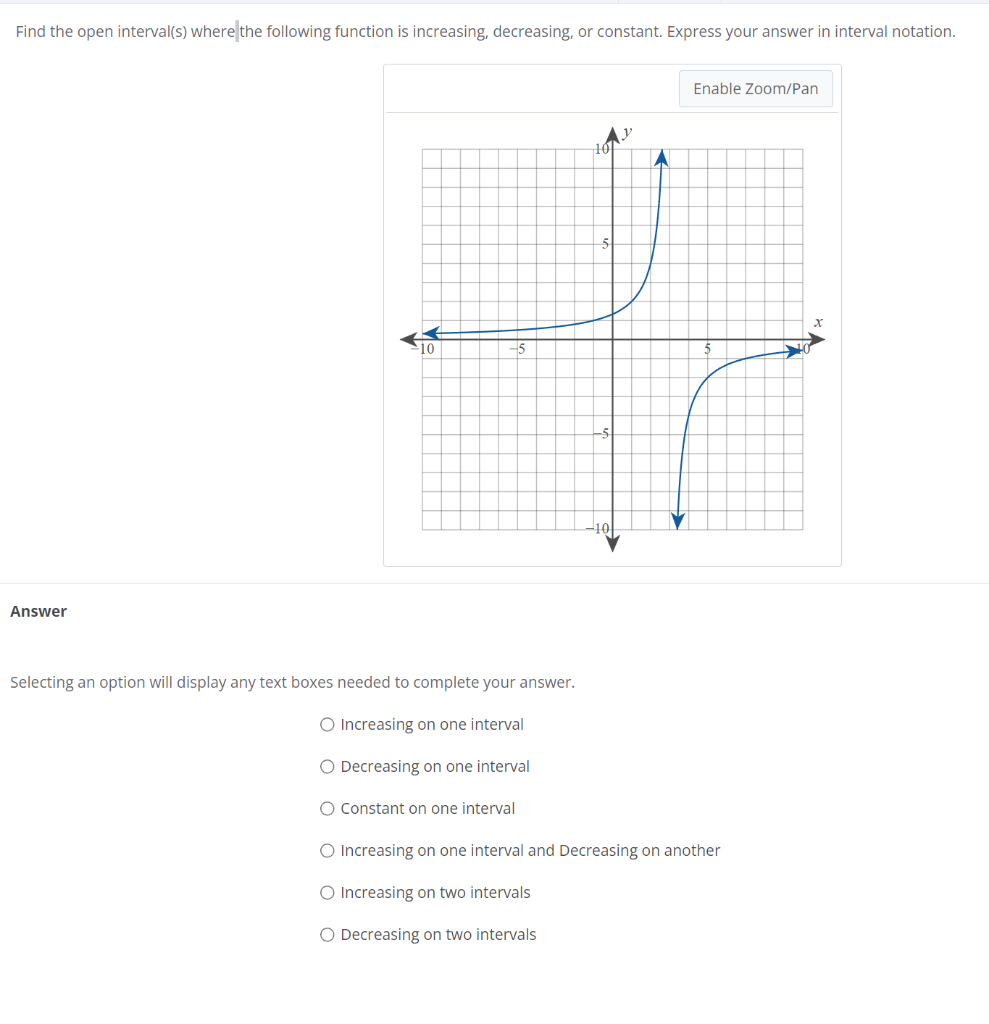Click the −5 tick label on x-axis
This screenshot has width=989, height=1024.
(x=520, y=350)
